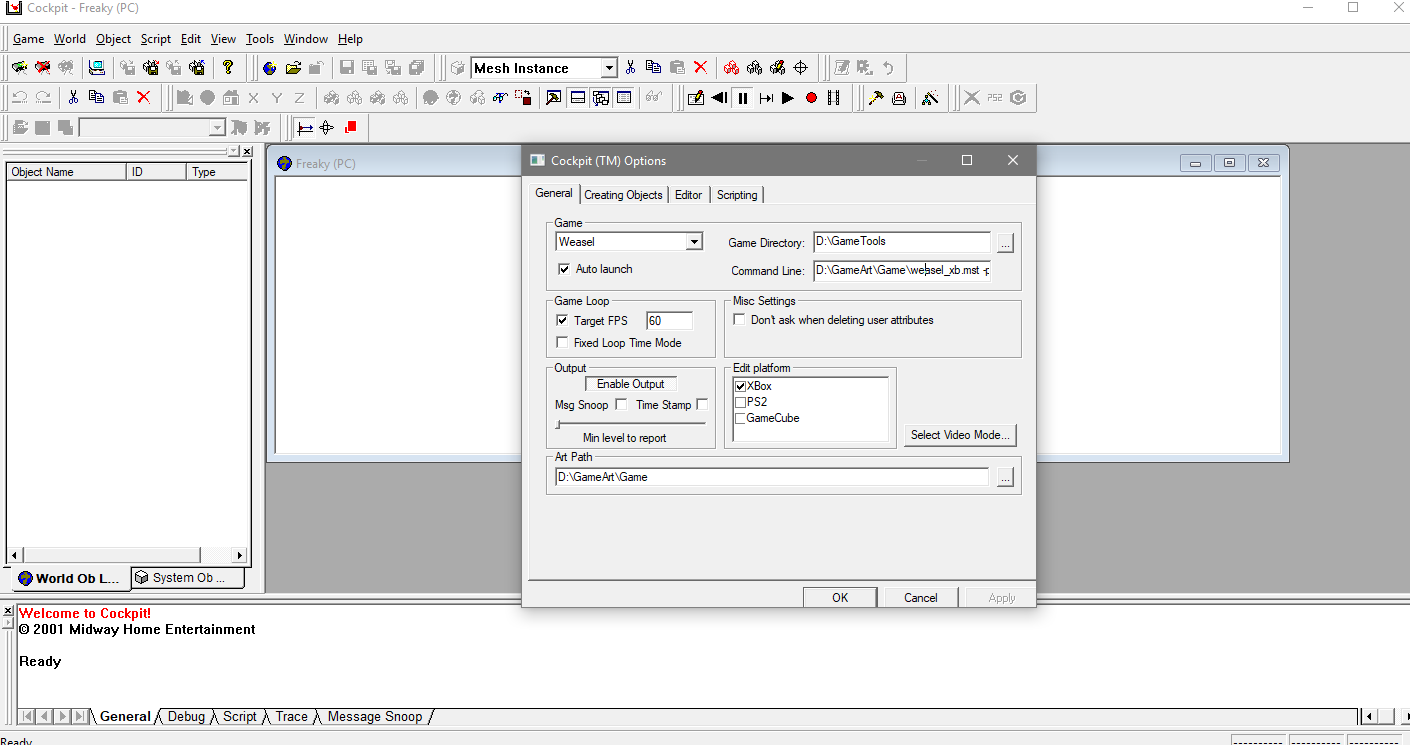Click the hammer build icon
This screenshot has width=1410, height=745.
point(875,98)
